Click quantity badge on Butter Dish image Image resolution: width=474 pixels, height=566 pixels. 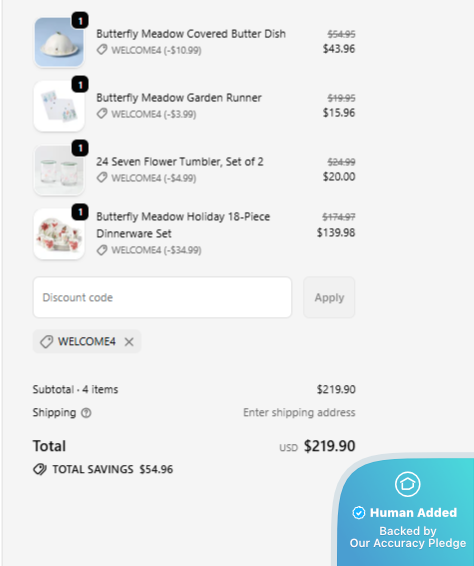pyautogui.click(x=80, y=21)
